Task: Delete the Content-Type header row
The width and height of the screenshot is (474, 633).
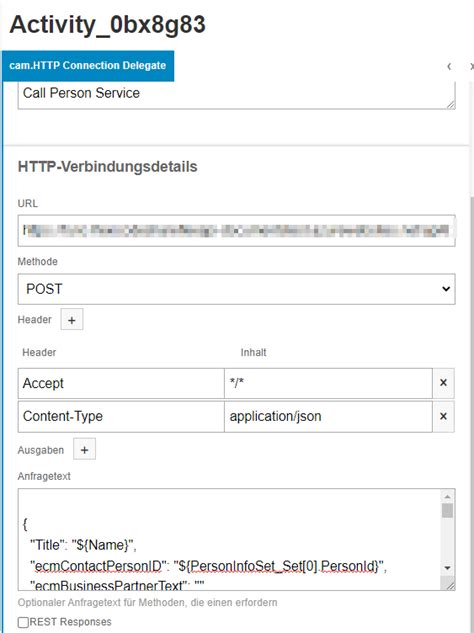Action: 443,416
